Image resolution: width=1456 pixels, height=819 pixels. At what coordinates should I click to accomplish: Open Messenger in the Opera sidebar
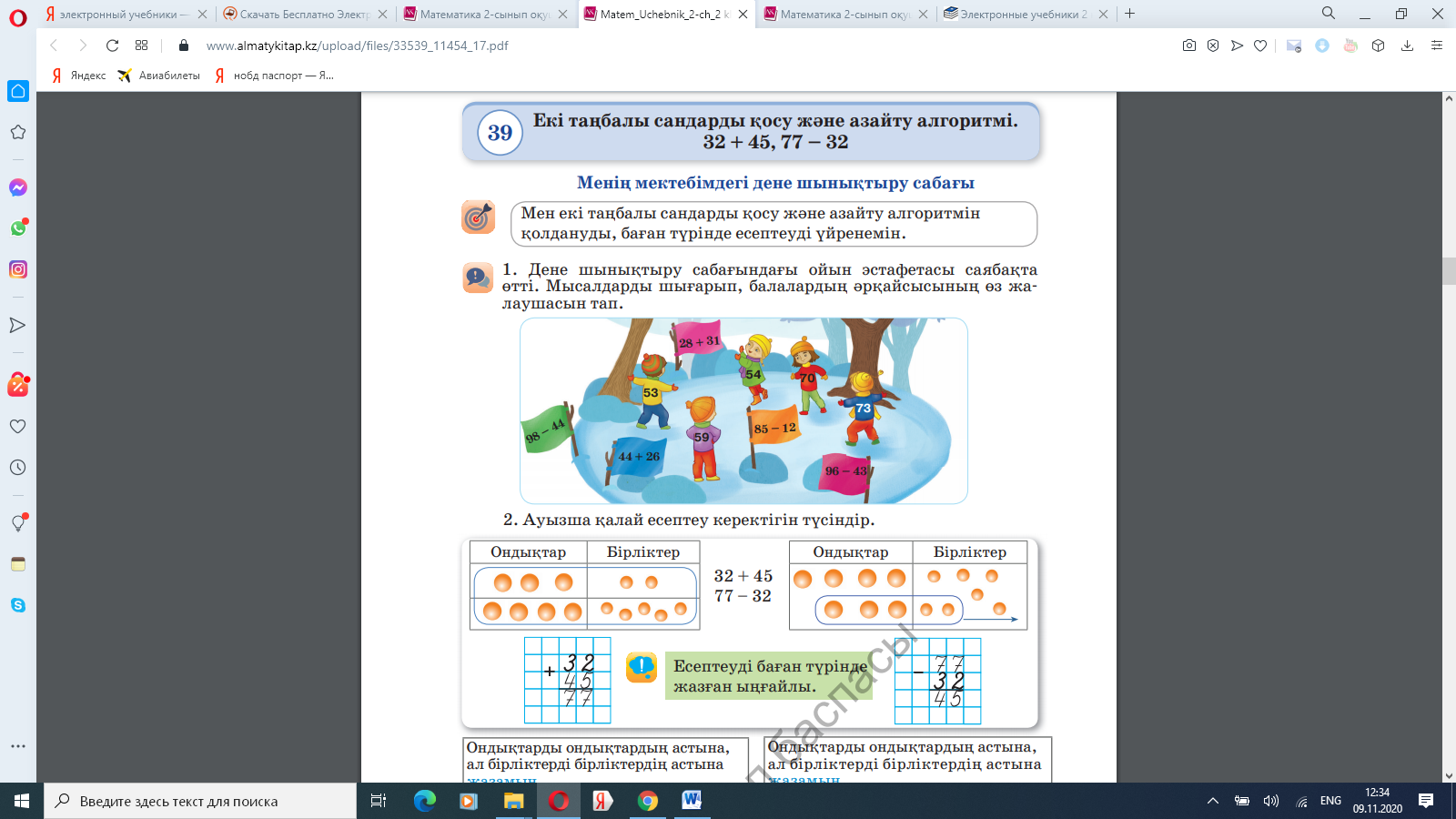18,187
